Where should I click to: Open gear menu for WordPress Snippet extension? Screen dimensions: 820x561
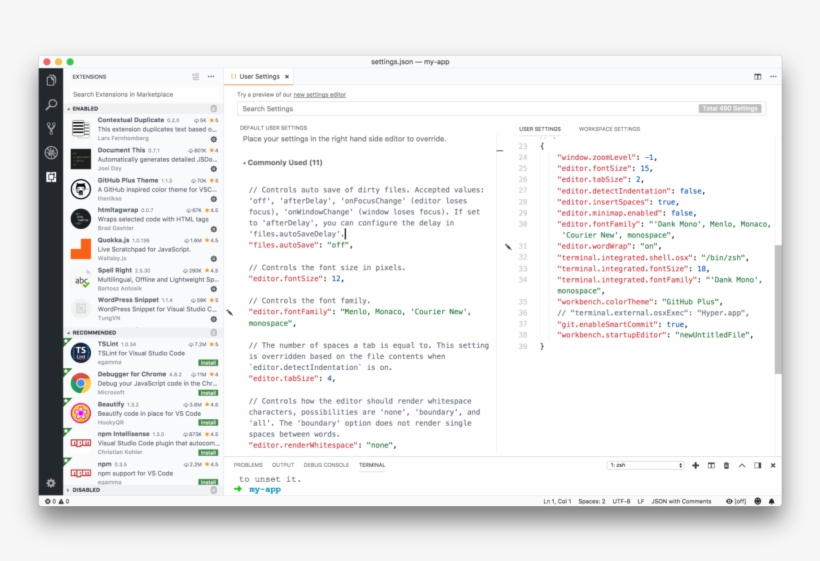213,319
